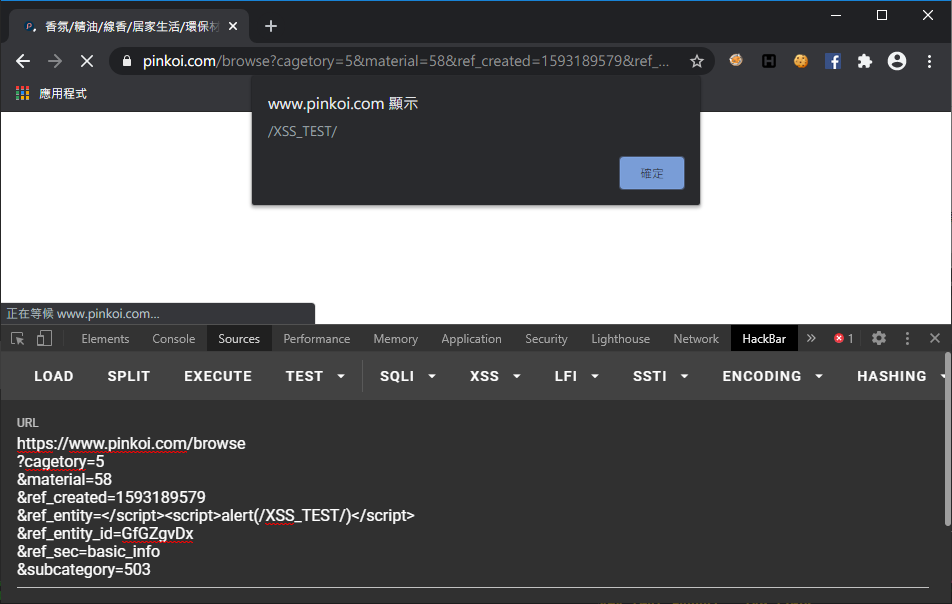
Task: Click HackBar EXECUTE button
Action: pos(218,376)
